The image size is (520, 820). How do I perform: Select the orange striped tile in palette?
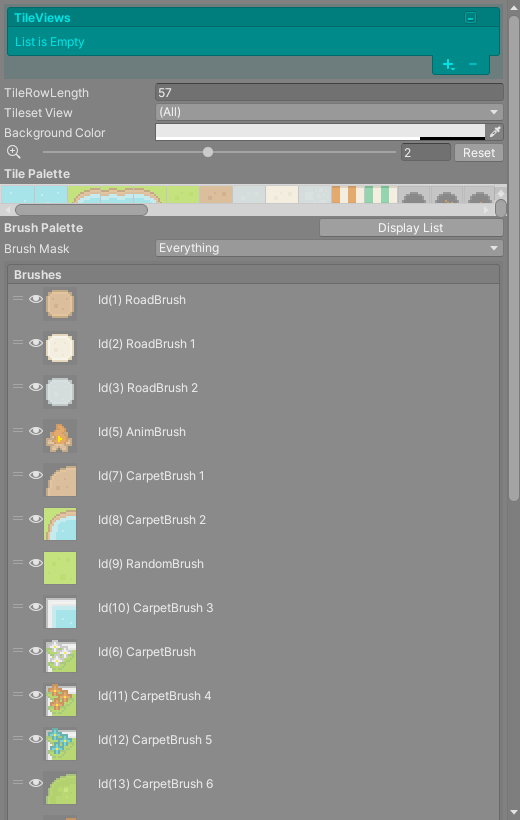[347, 195]
